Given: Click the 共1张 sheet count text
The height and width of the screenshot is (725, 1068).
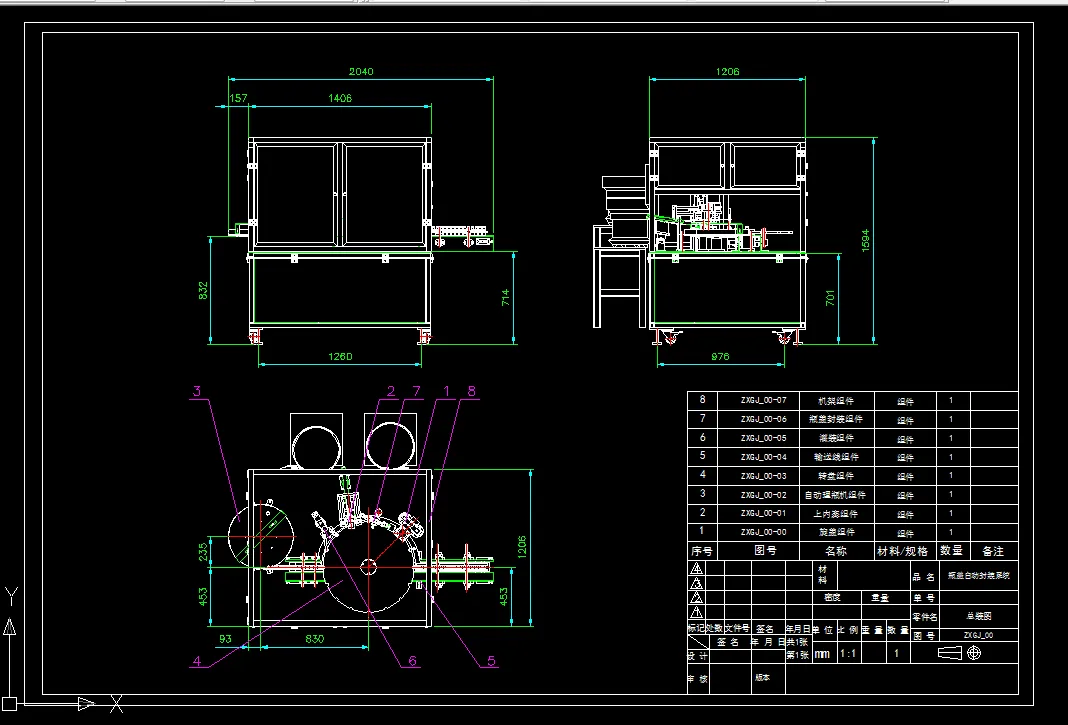Looking at the screenshot, I should point(797,642).
